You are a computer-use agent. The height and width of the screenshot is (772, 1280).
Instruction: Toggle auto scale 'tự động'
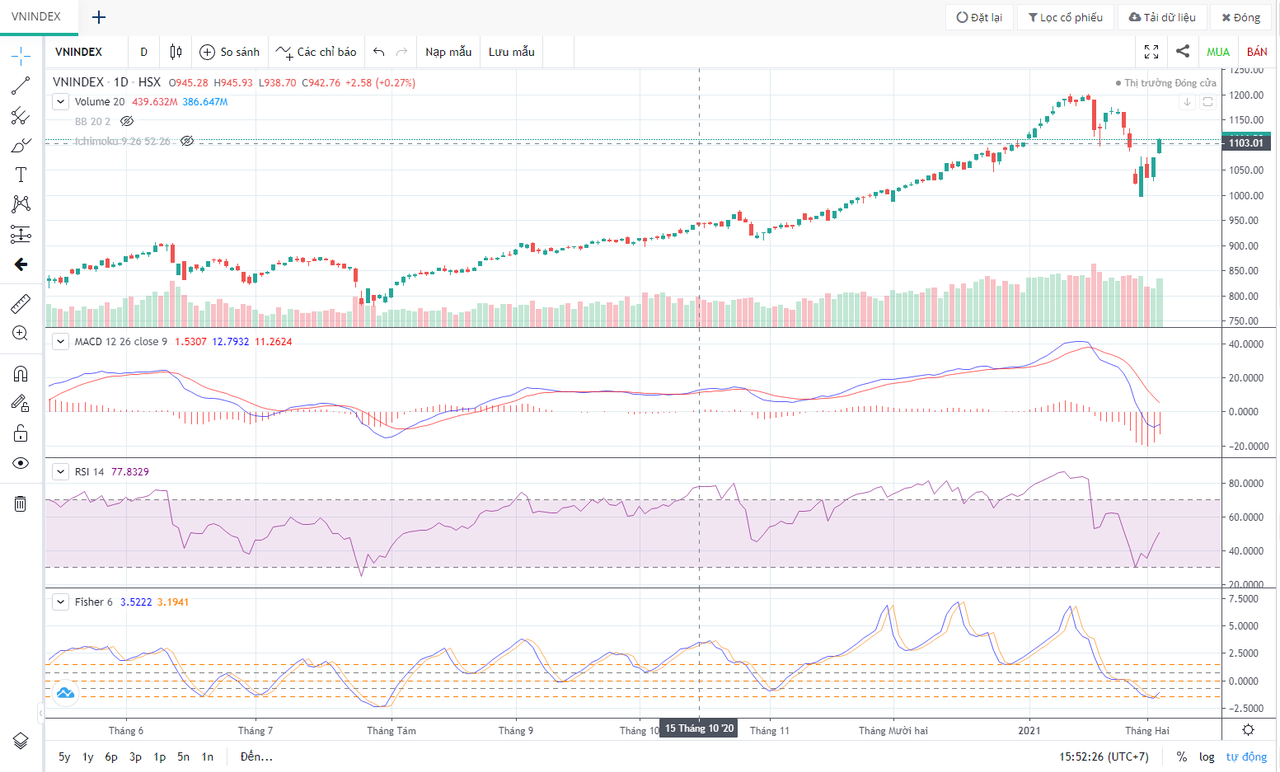point(1246,757)
